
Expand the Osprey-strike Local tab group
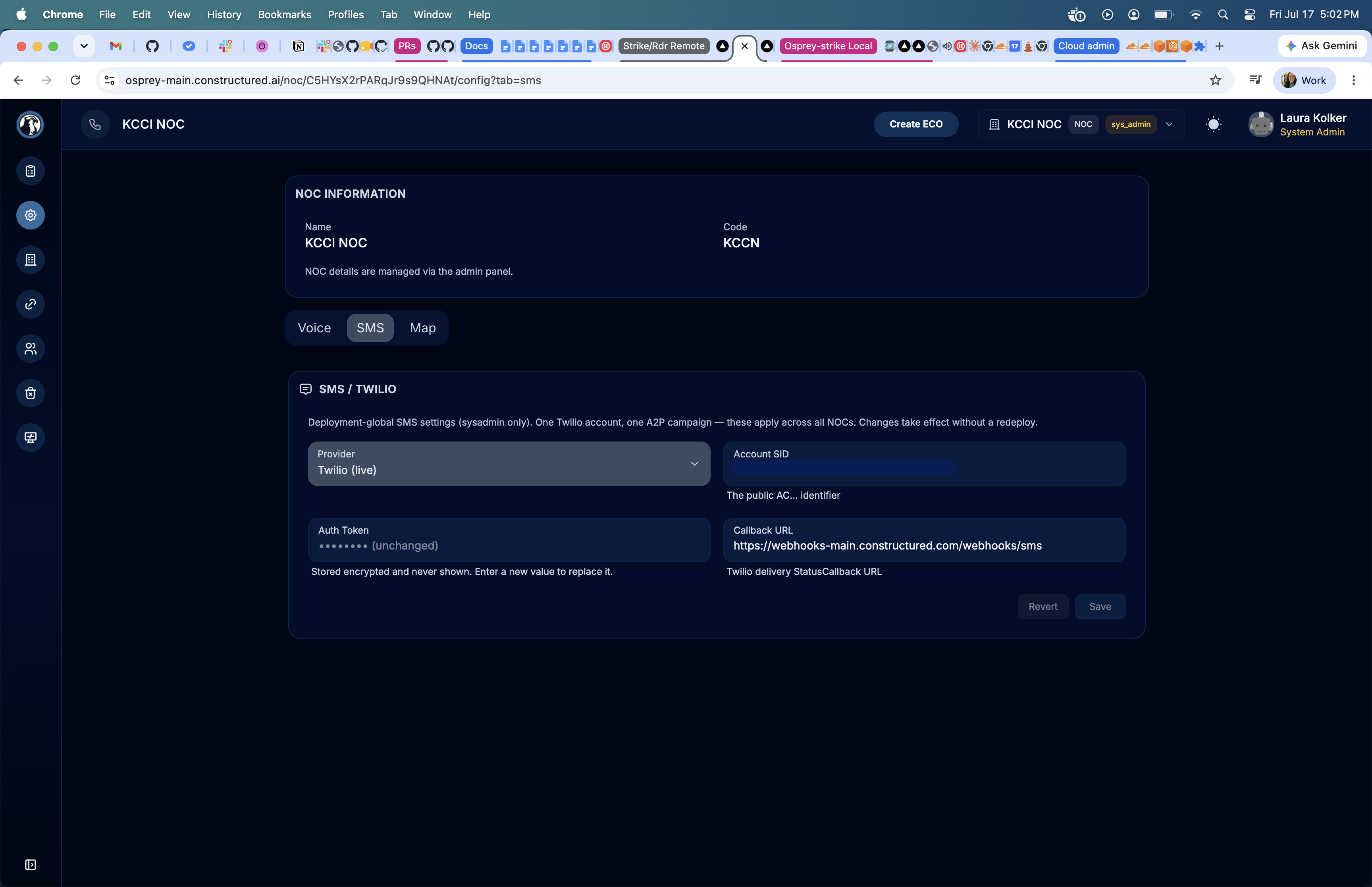coord(828,46)
